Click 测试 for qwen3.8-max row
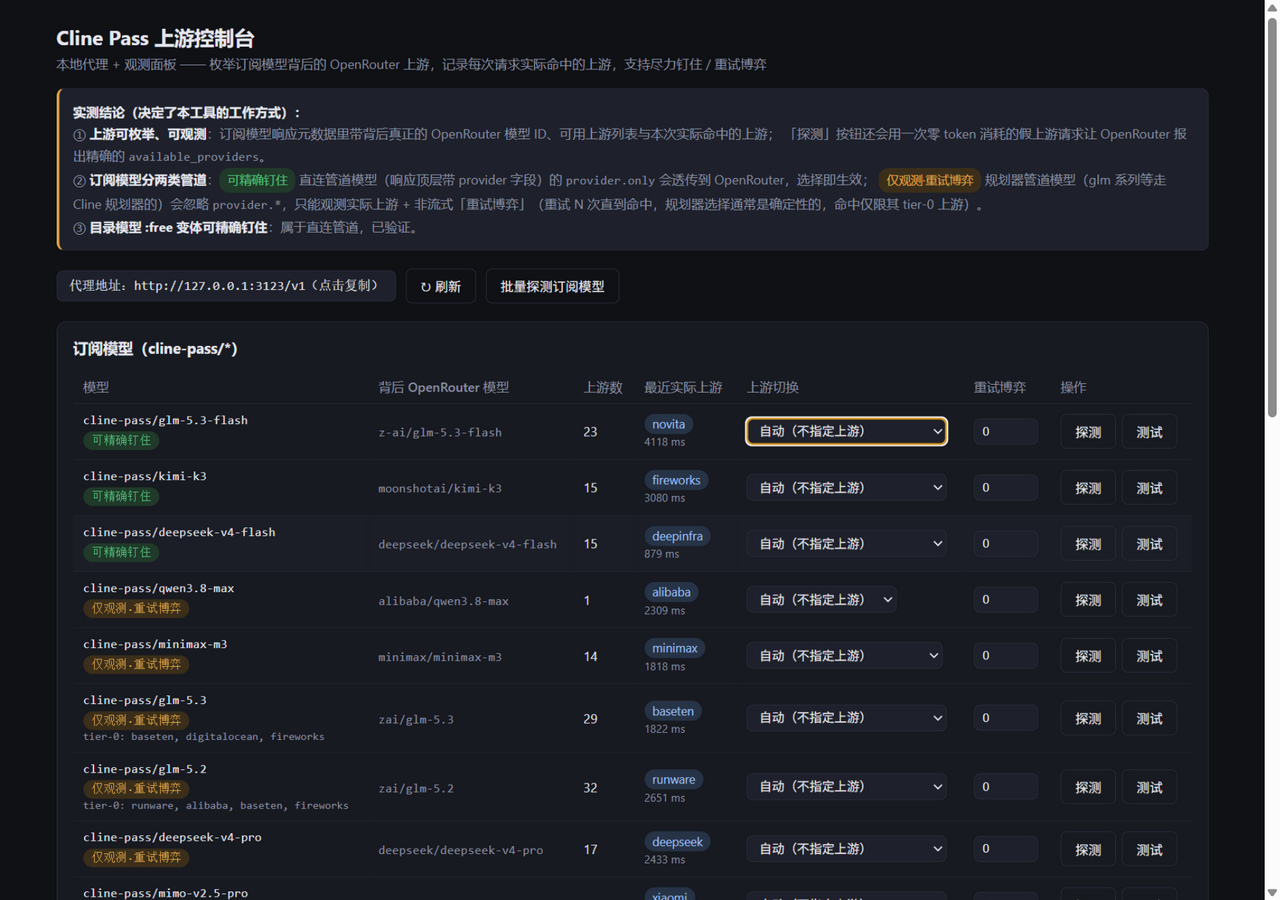The width and height of the screenshot is (1280, 900). 1149,600
